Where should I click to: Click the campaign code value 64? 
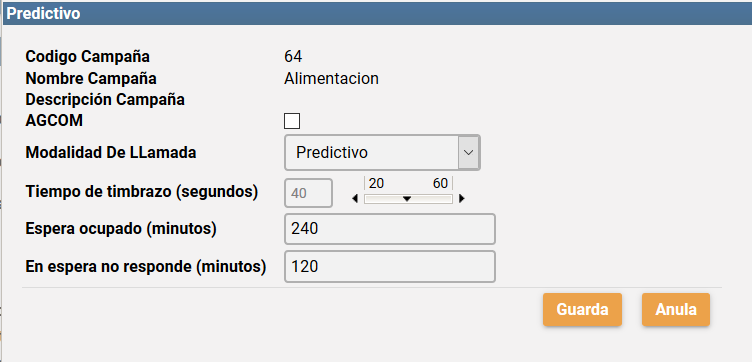[293, 57]
